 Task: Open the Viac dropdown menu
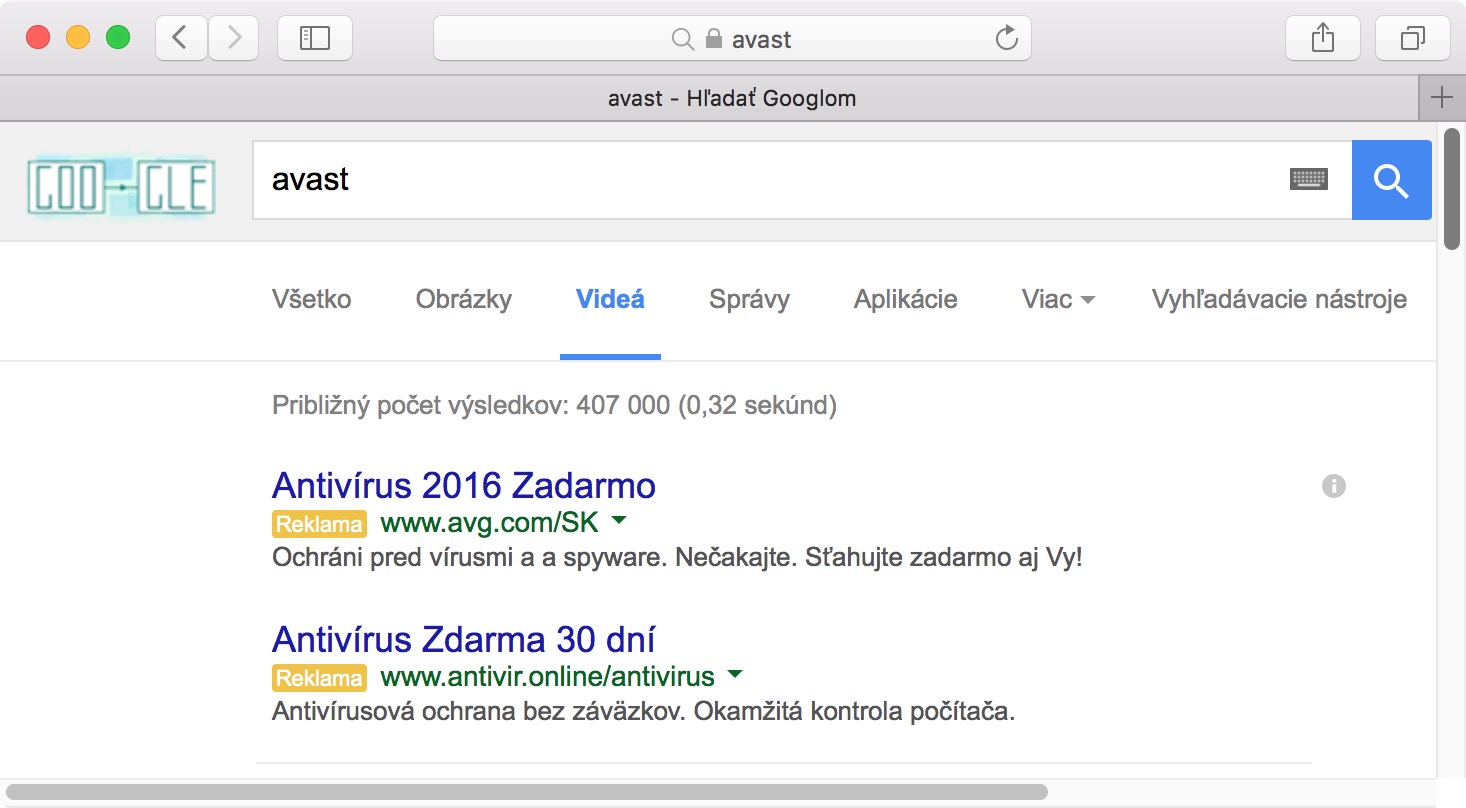click(x=1058, y=299)
